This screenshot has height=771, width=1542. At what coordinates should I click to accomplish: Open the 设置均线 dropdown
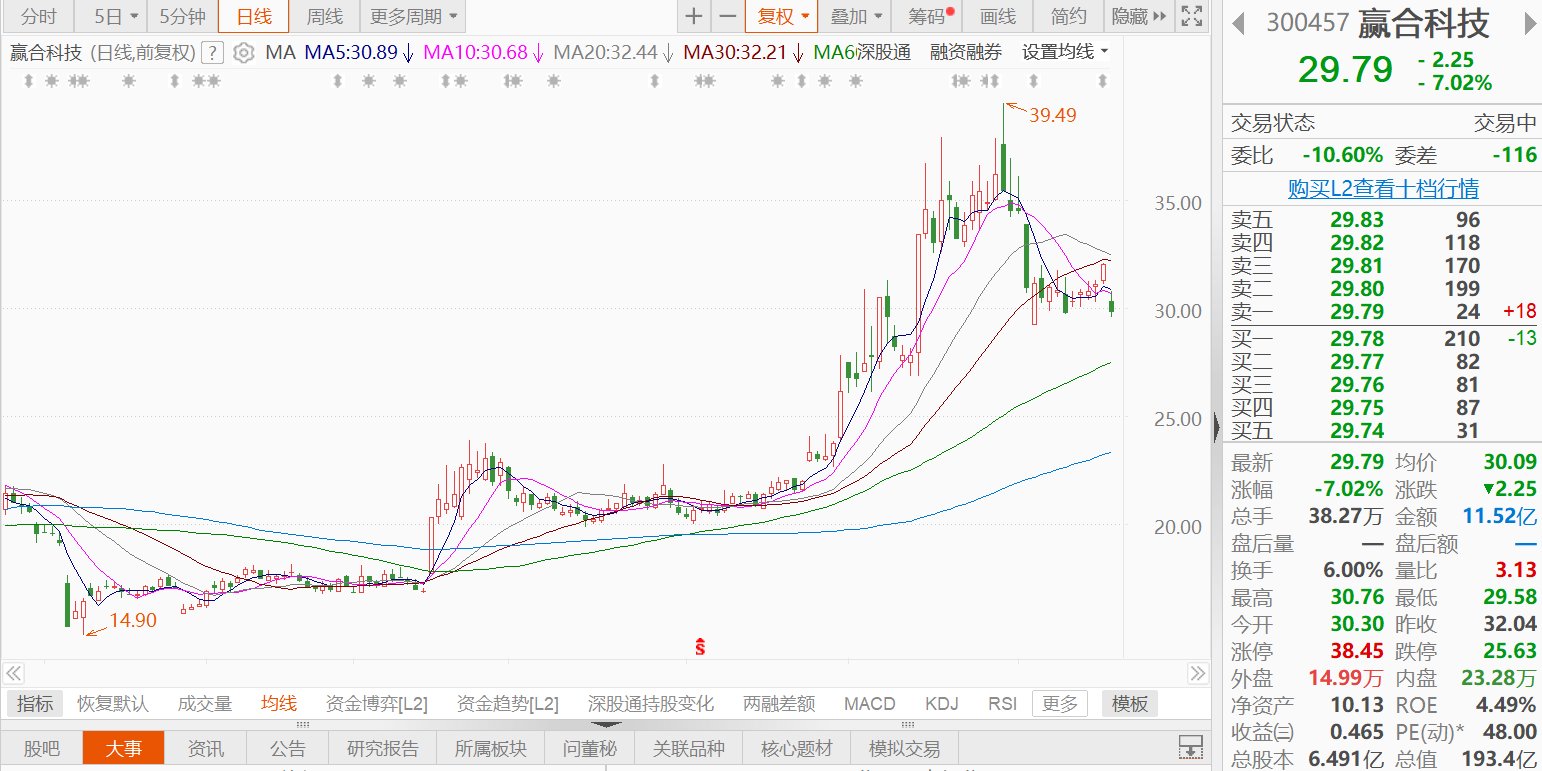coord(1065,52)
